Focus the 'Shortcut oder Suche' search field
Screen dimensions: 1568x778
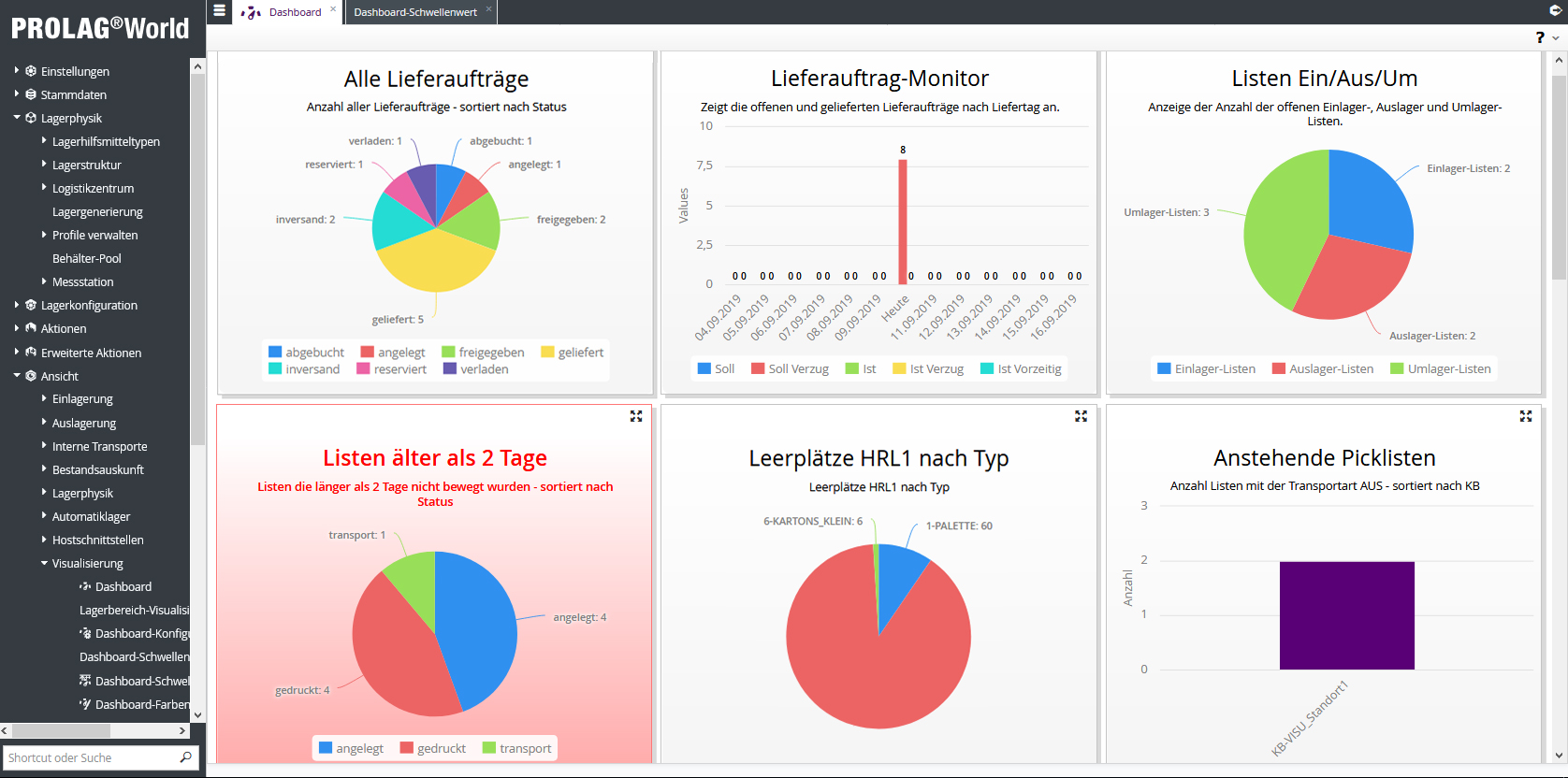92,757
